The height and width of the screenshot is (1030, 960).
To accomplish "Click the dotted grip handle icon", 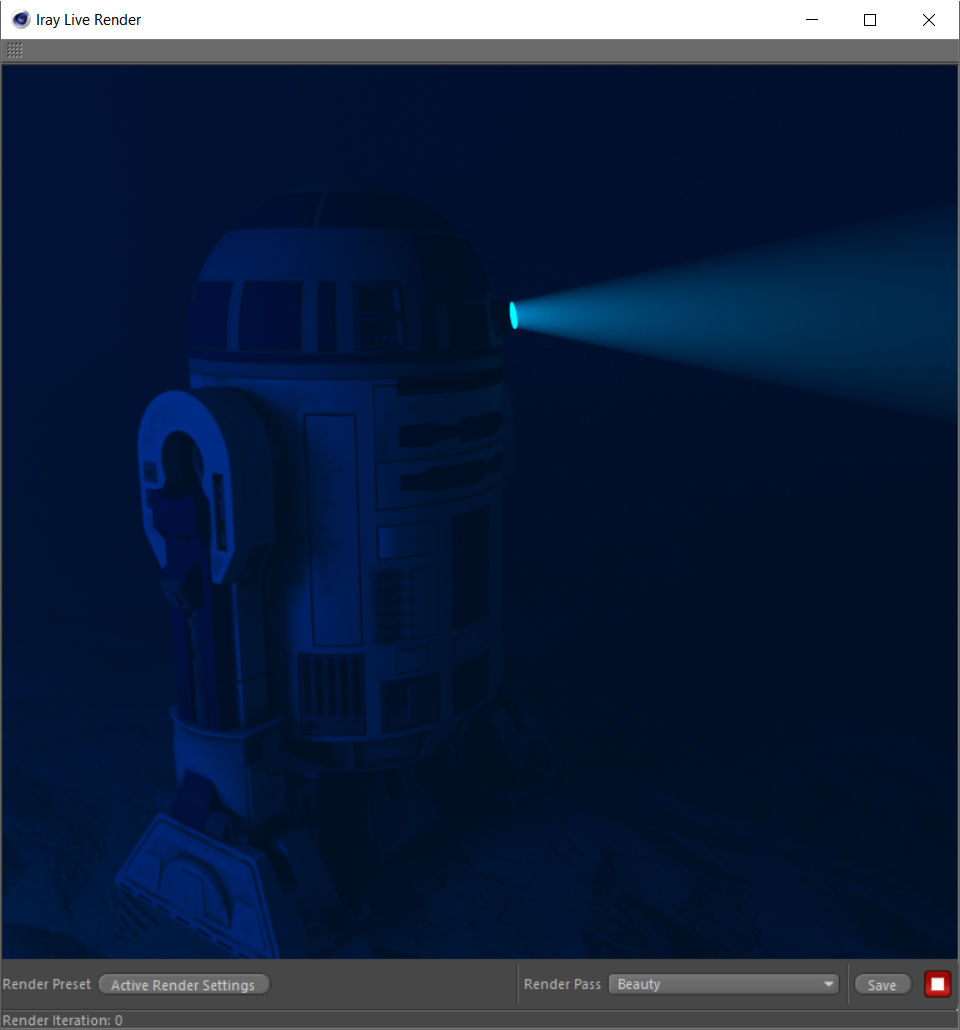I will click(x=14, y=51).
